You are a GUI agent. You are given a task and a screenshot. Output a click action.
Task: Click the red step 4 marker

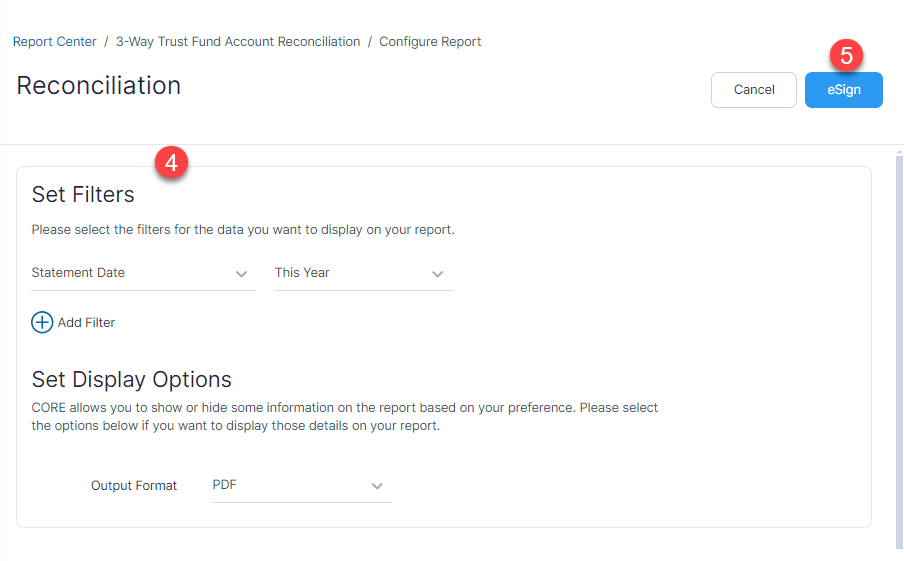(171, 163)
